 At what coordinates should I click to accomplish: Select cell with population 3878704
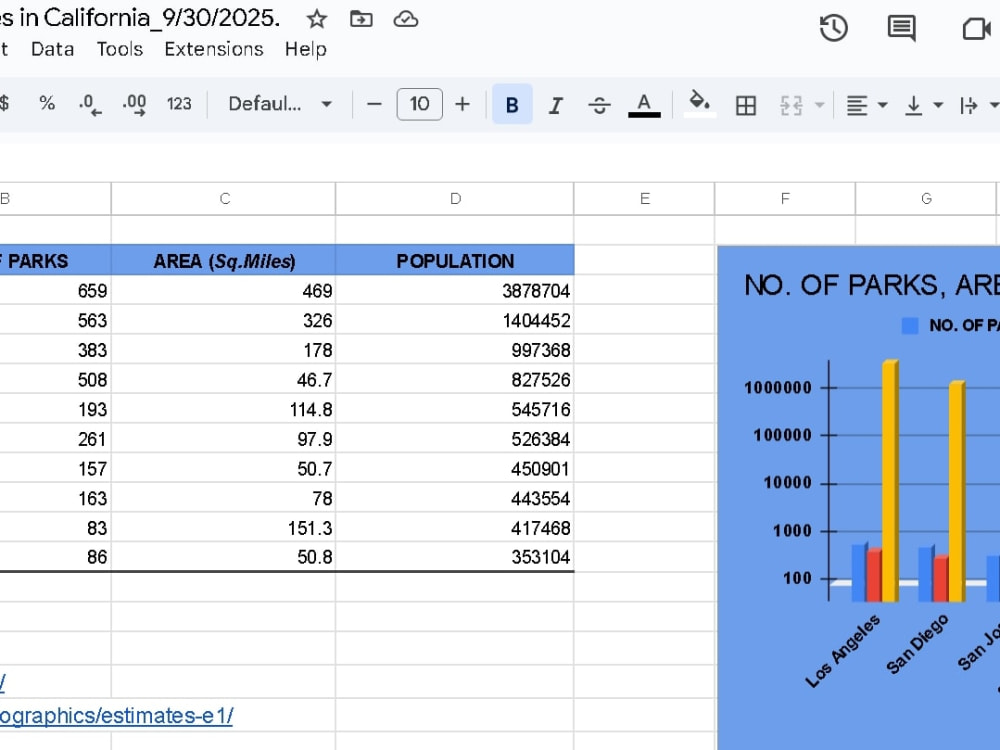[x=455, y=290]
